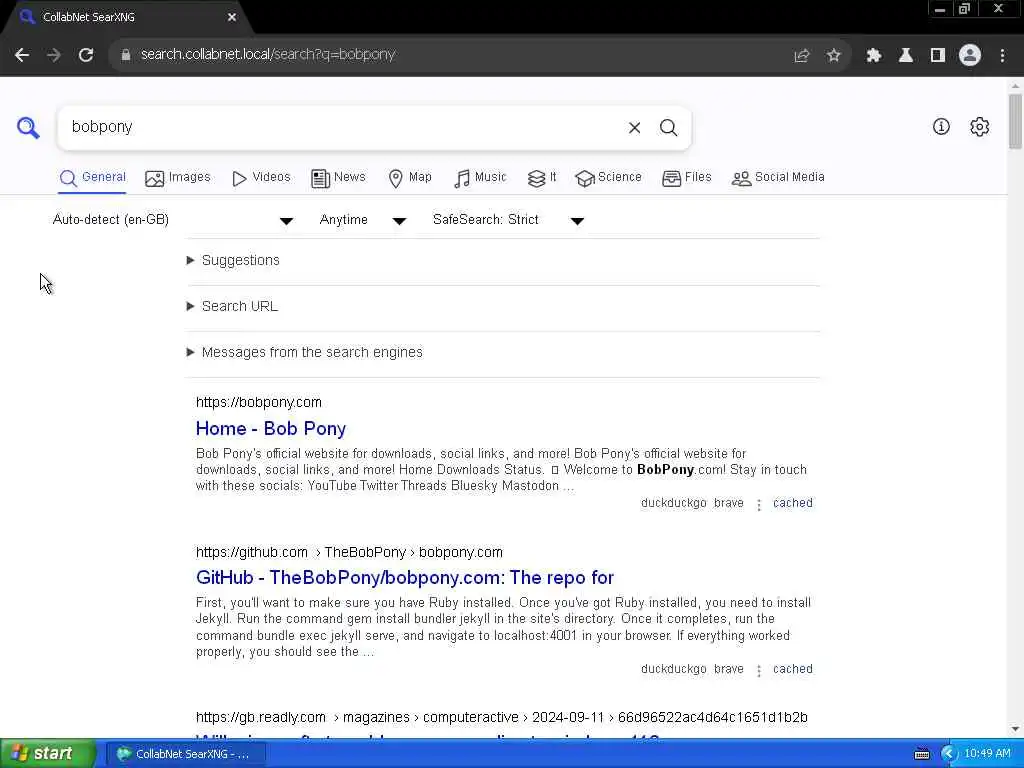Open the Anytime time range dropdown
Image resolution: width=1024 pixels, height=768 pixels.
[x=362, y=220]
